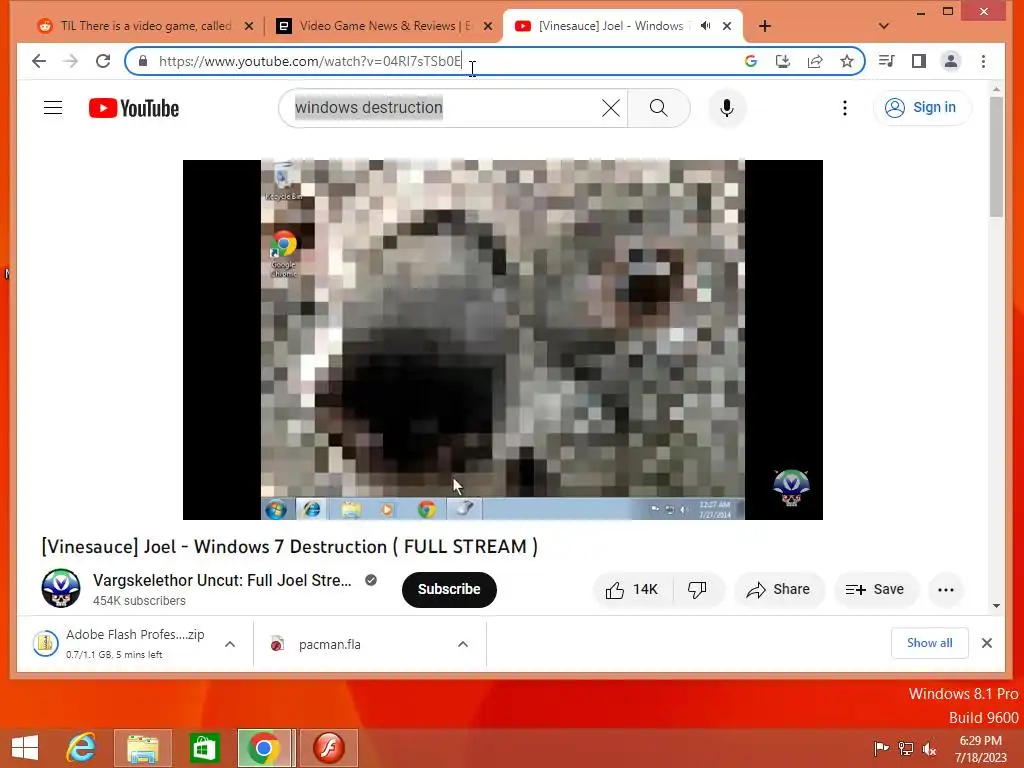
Task: Click the page vertical scrollbar thumb
Action: [996, 157]
